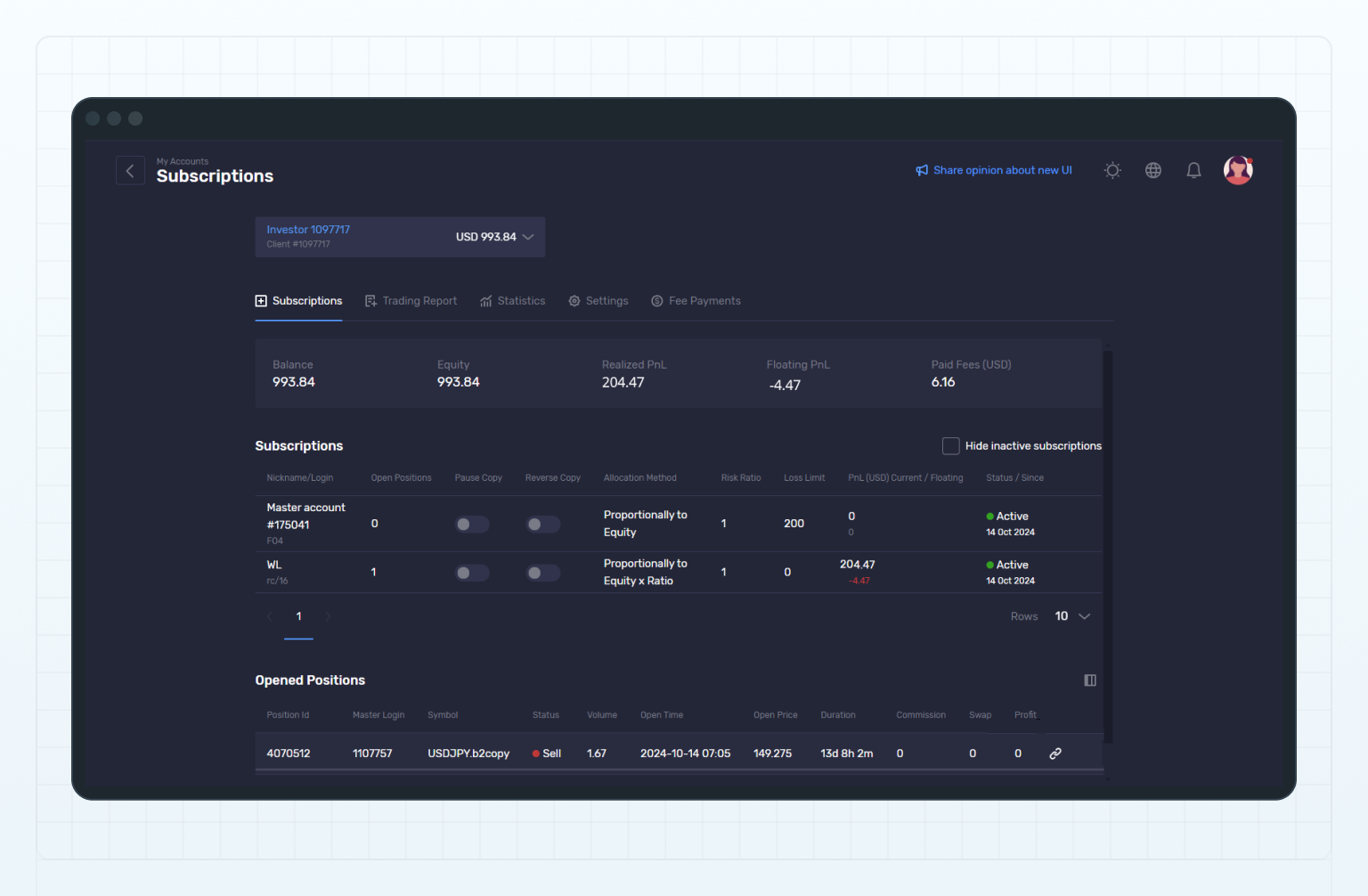
Task: Open the user profile avatar
Action: (x=1238, y=170)
